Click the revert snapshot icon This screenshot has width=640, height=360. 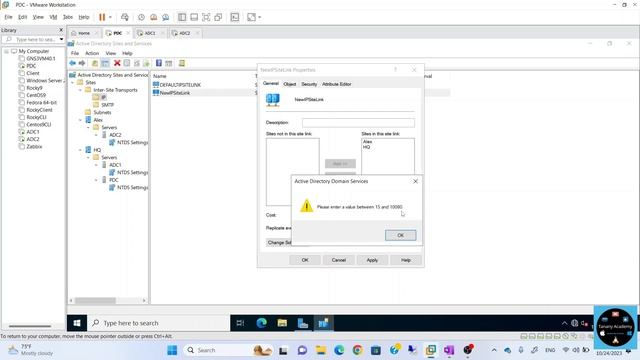[153, 17]
